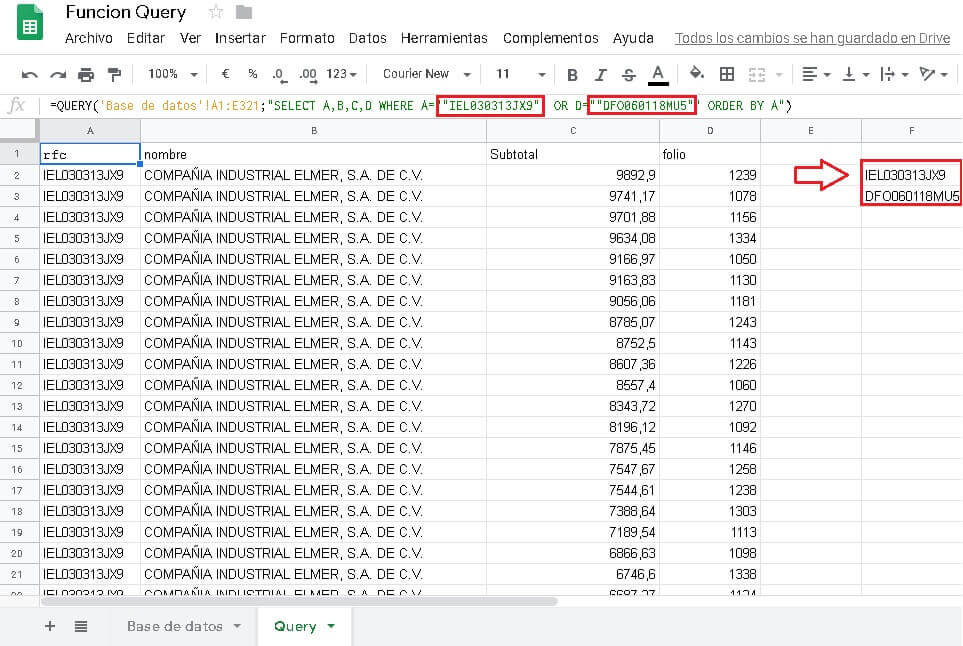Open the Formato menu

[307, 38]
